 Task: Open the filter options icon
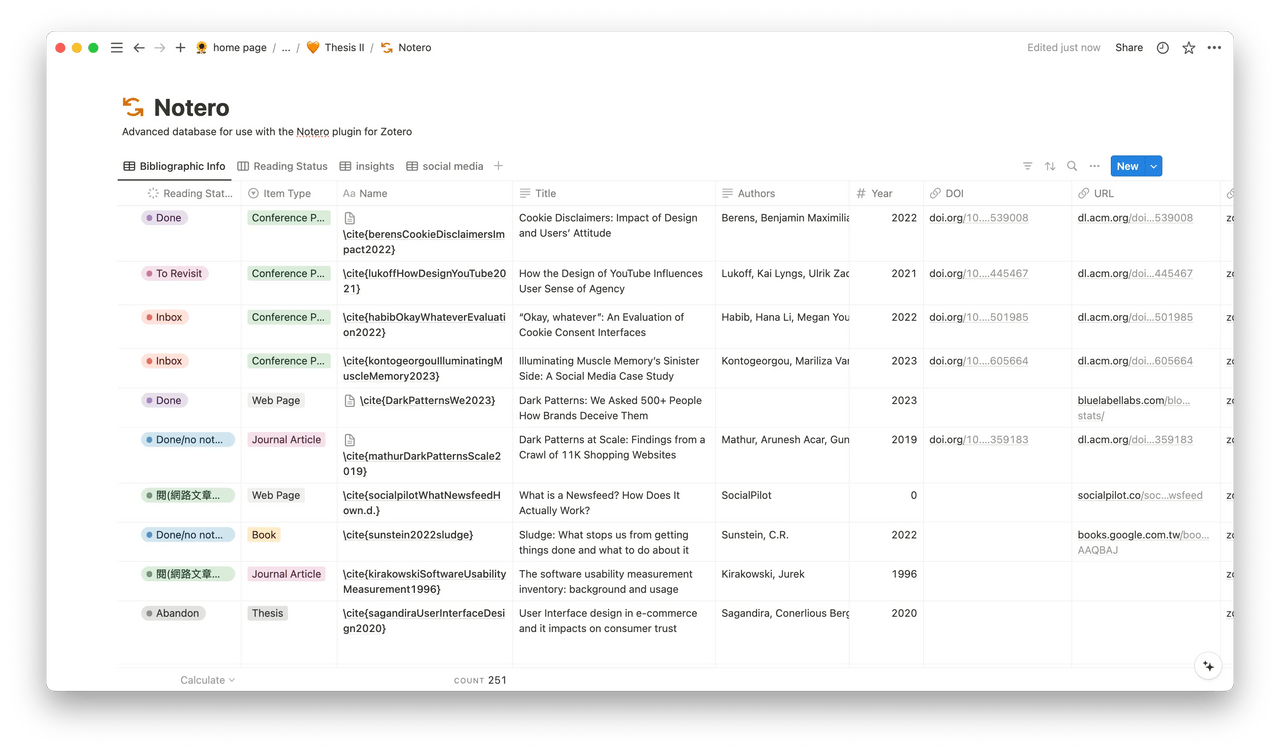point(1027,166)
